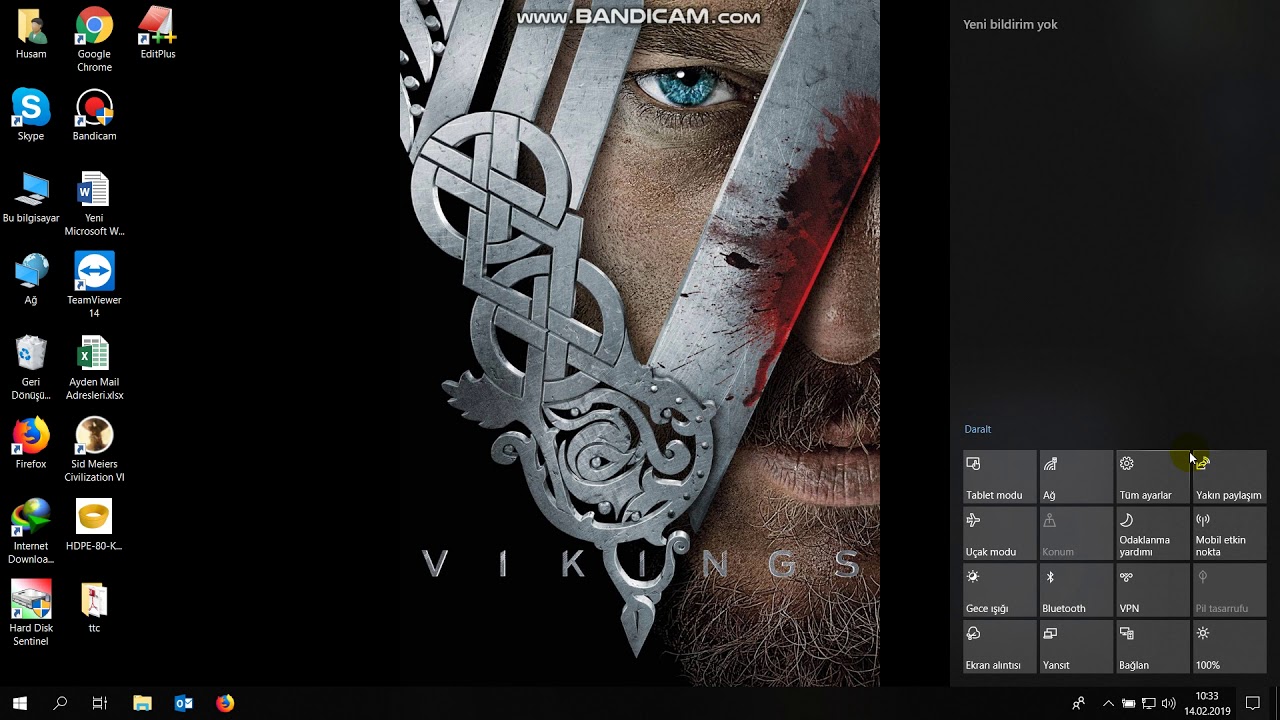Open the battery status tray icon

[x=1128, y=703]
